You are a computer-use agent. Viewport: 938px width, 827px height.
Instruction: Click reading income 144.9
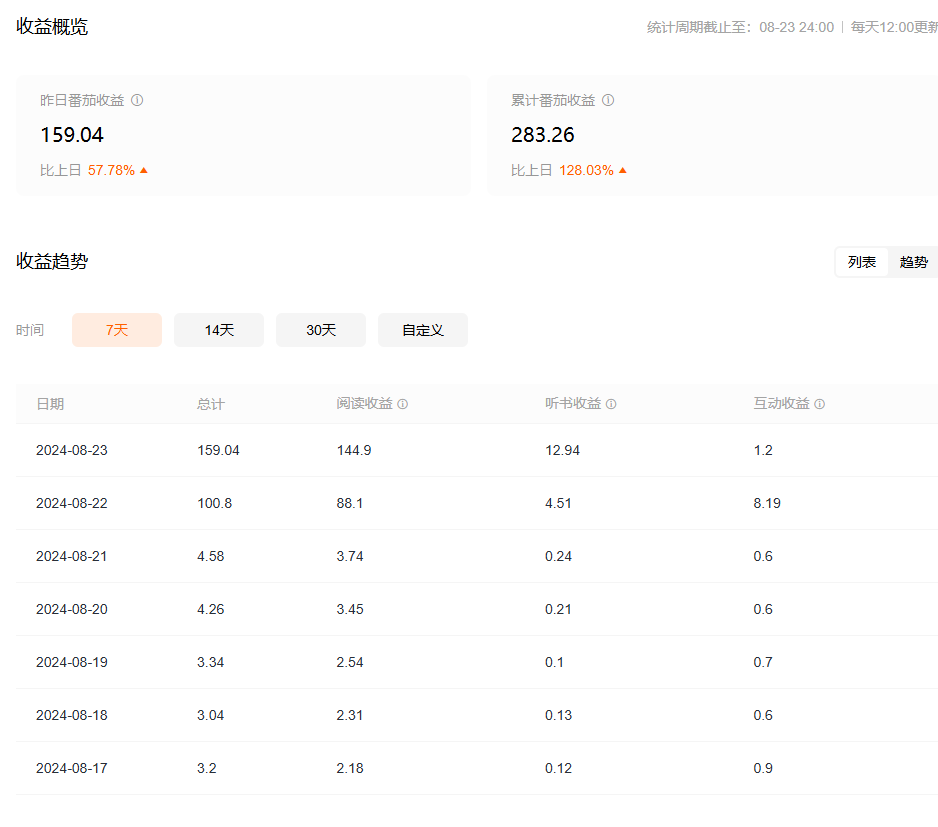tap(354, 451)
